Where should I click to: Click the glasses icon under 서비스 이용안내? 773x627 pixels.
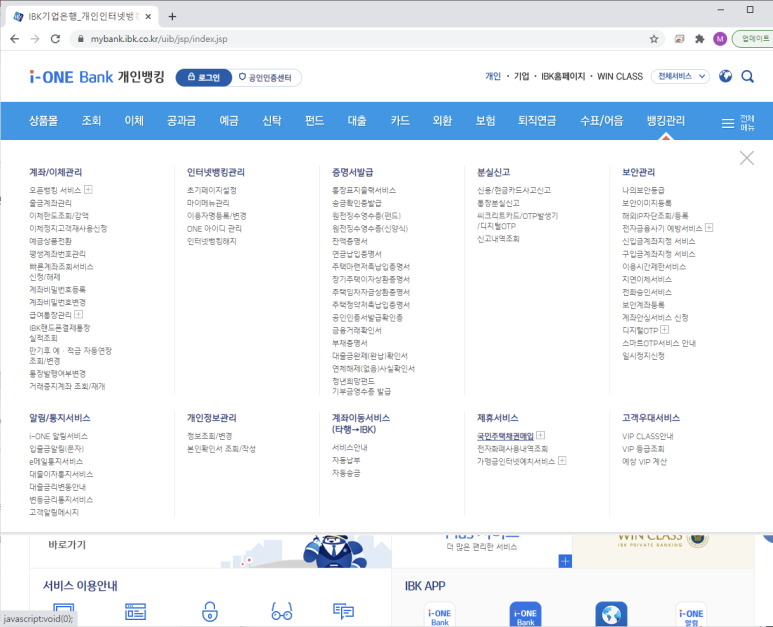point(282,611)
